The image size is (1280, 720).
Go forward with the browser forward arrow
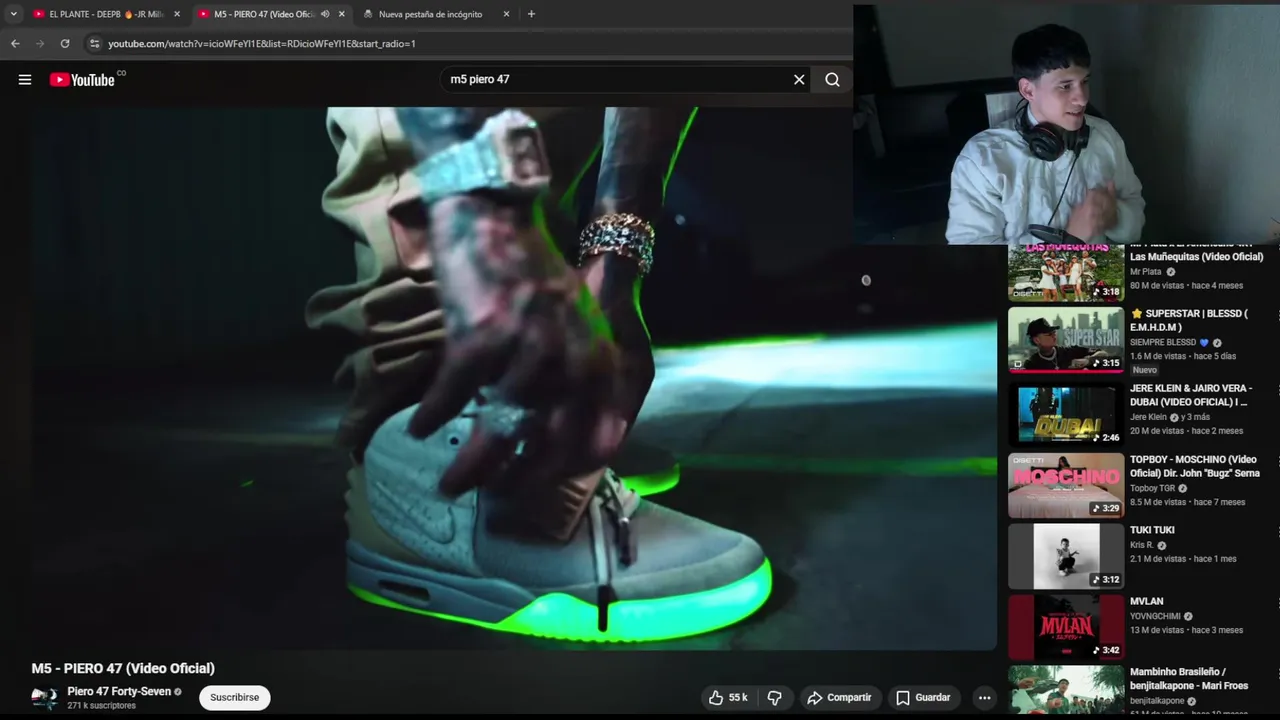[x=40, y=44]
